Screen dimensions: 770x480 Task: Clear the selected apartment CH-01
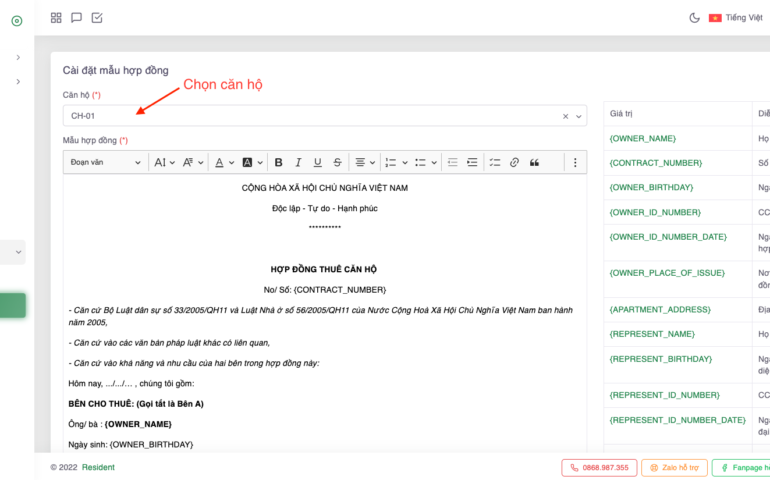point(565,116)
